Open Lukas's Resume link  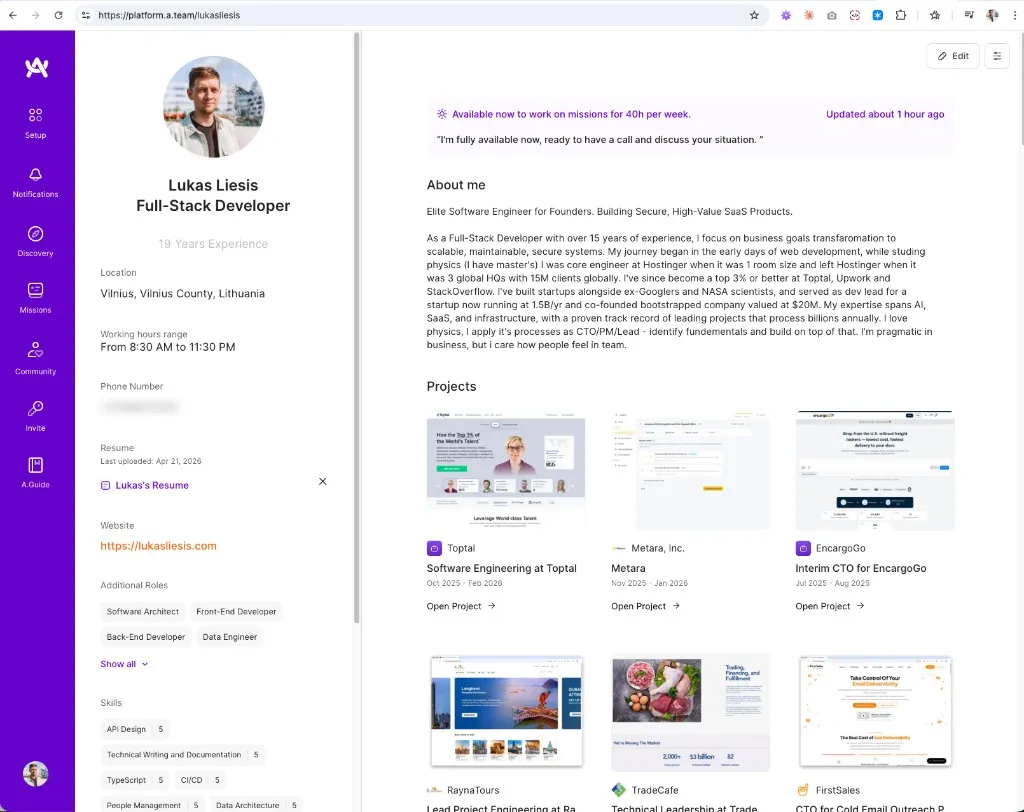pyautogui.click(x=144, y=485)
